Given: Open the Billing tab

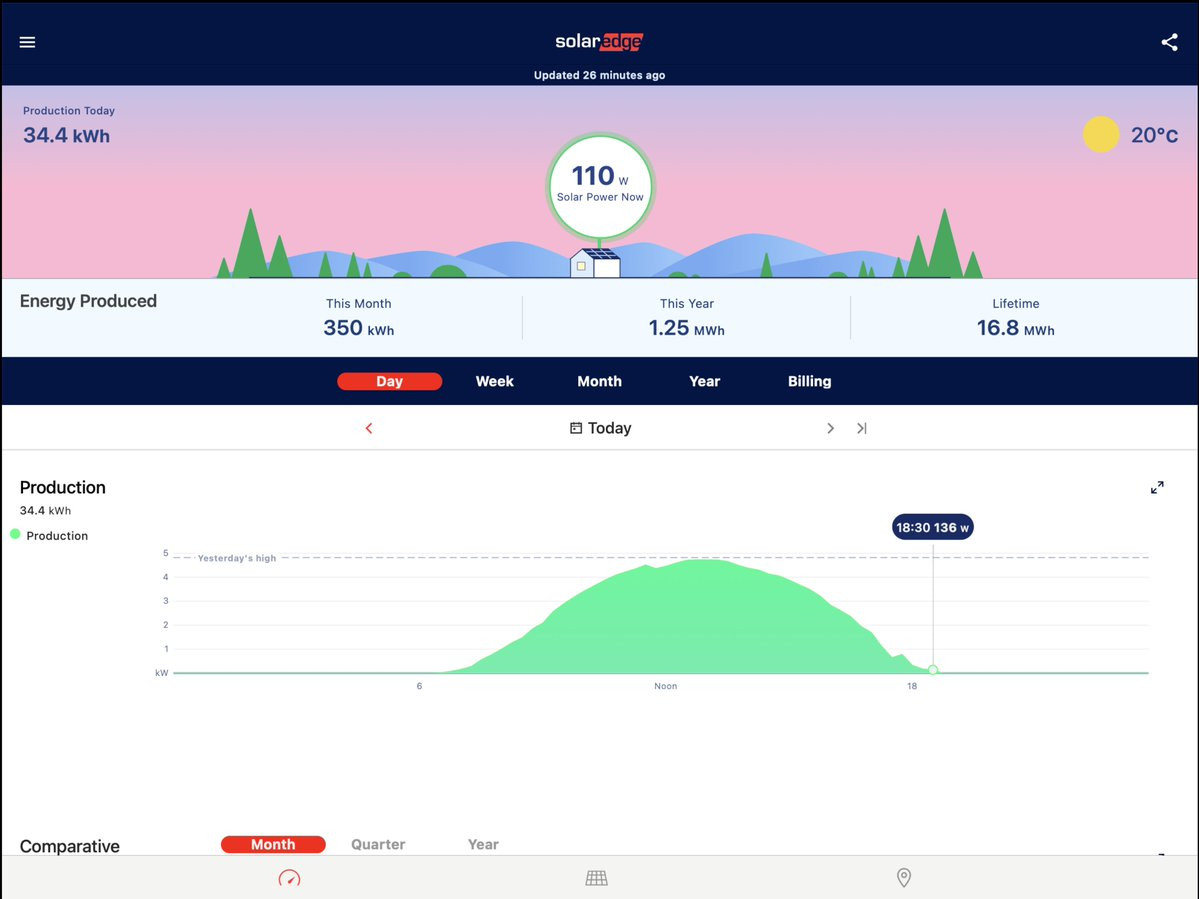Looking at the screenshot, I should (809, 381).
